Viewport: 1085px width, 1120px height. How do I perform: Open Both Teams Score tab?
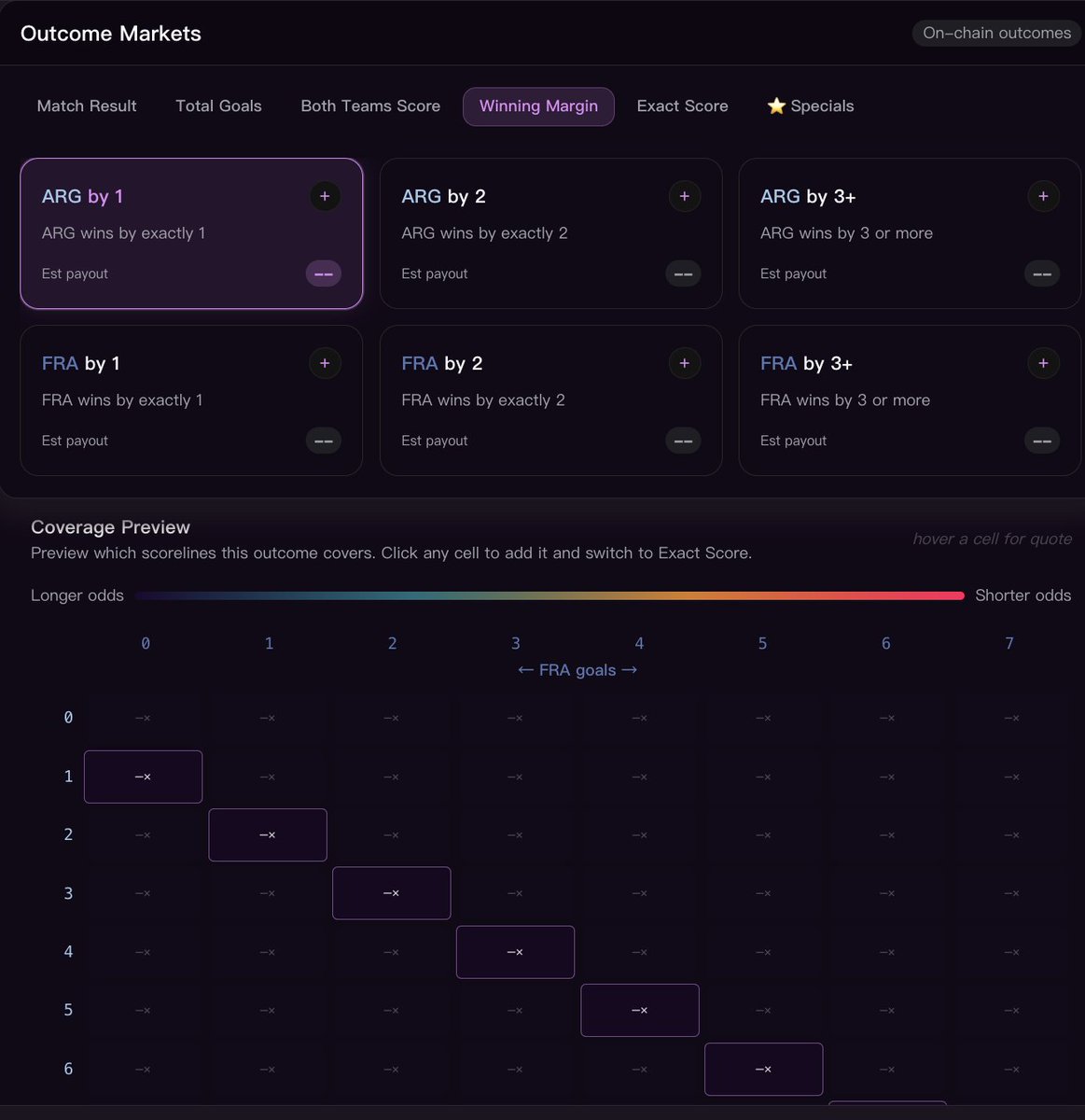[x=370, y=106]
